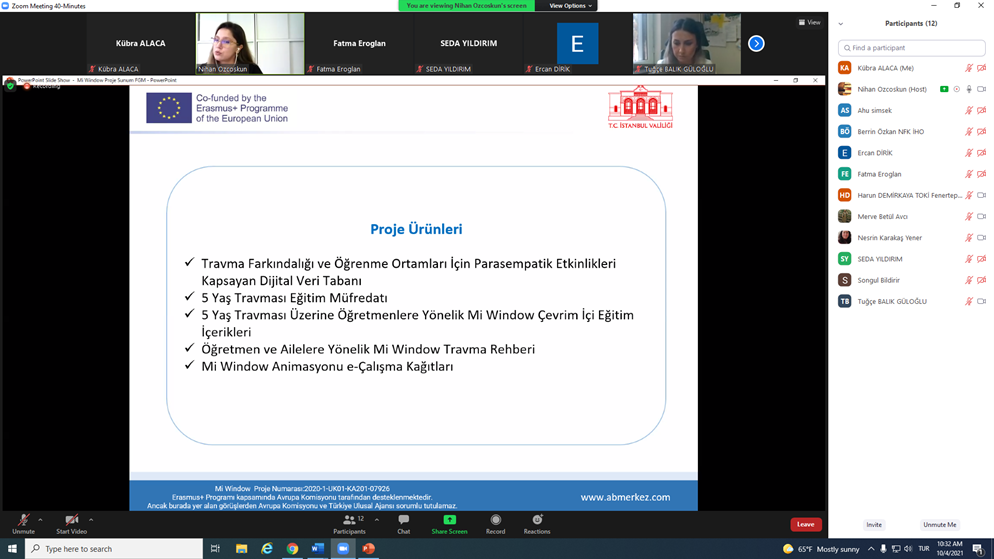
Task: Show next video thumbnails with blue arrow
Action: click(x=756, y=43)
